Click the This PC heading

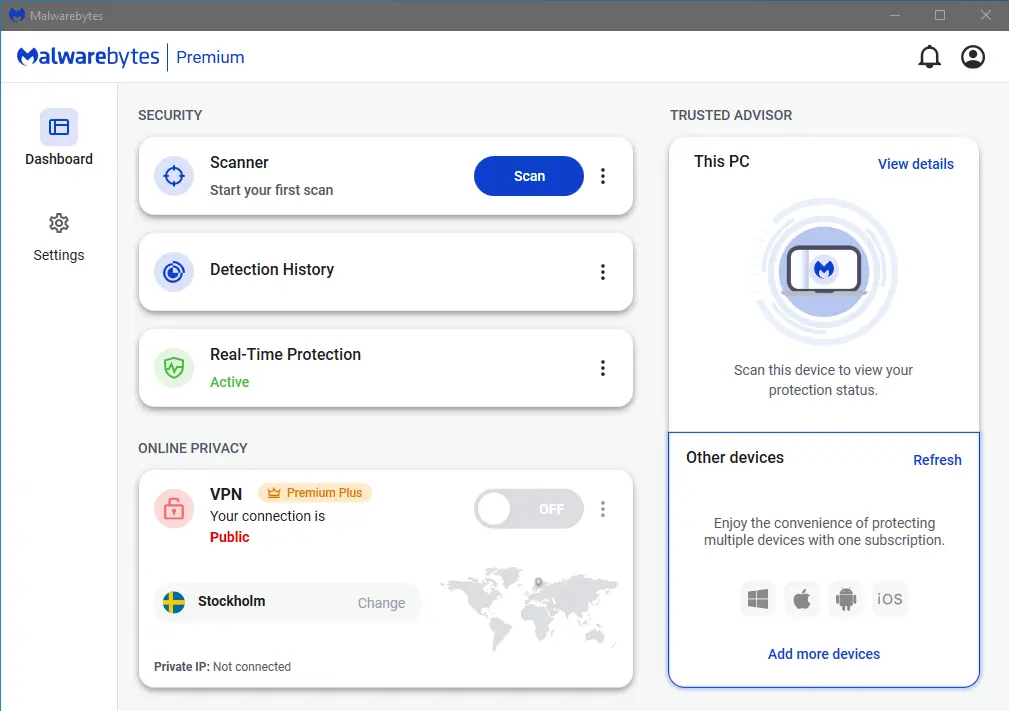[722, 162]
